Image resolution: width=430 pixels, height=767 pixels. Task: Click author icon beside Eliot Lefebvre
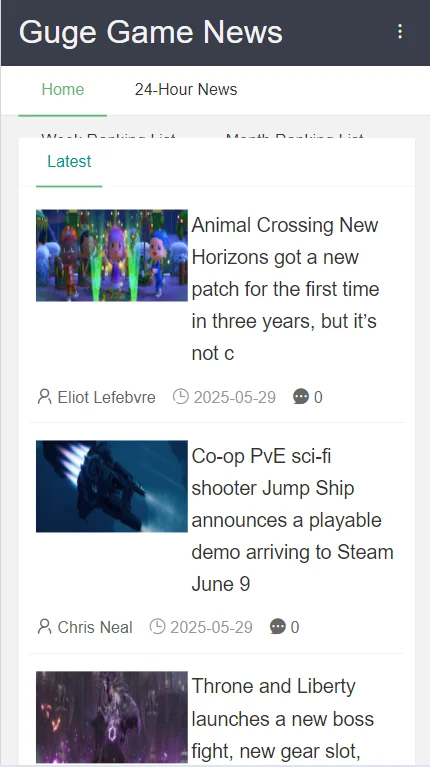[45, 396]
